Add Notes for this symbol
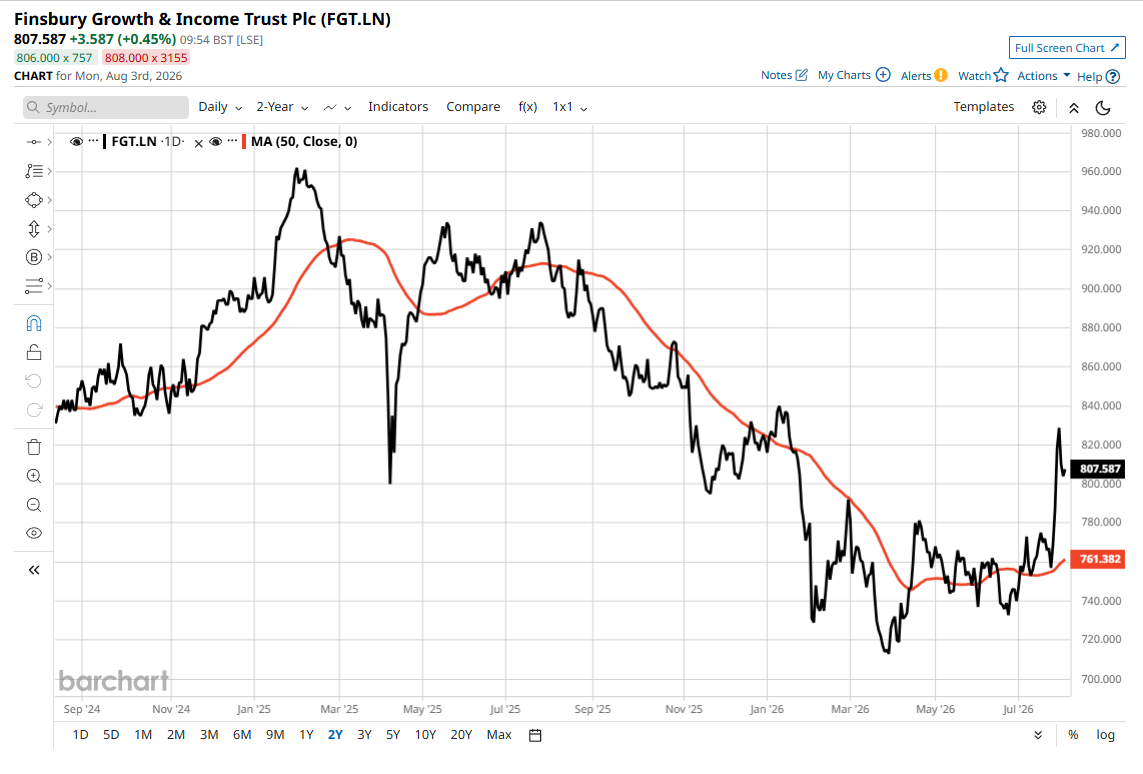This screenshot has height=774, width=1143. 784,75
